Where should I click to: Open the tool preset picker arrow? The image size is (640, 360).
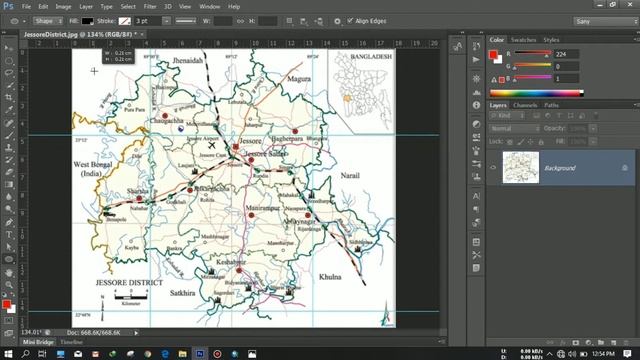(x=24, y=21)
